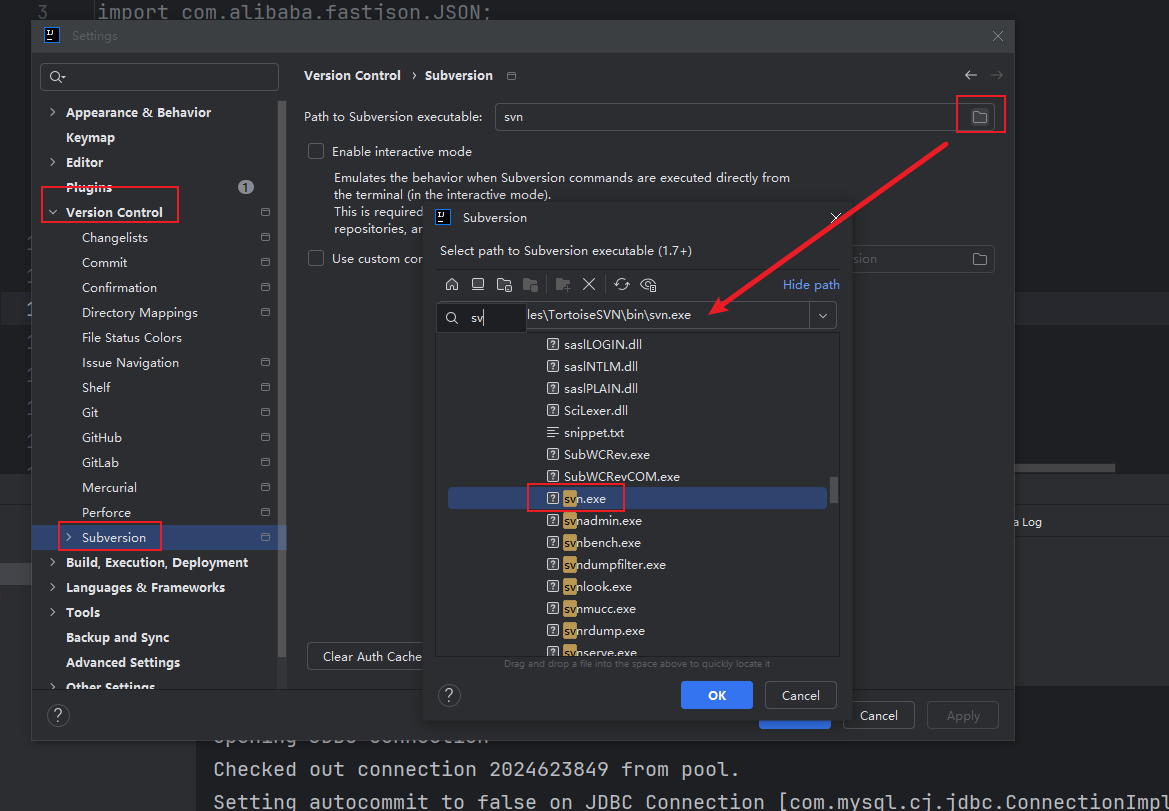
Task: Expand Build, Execution, Deployment group
Action: point(52,563)
